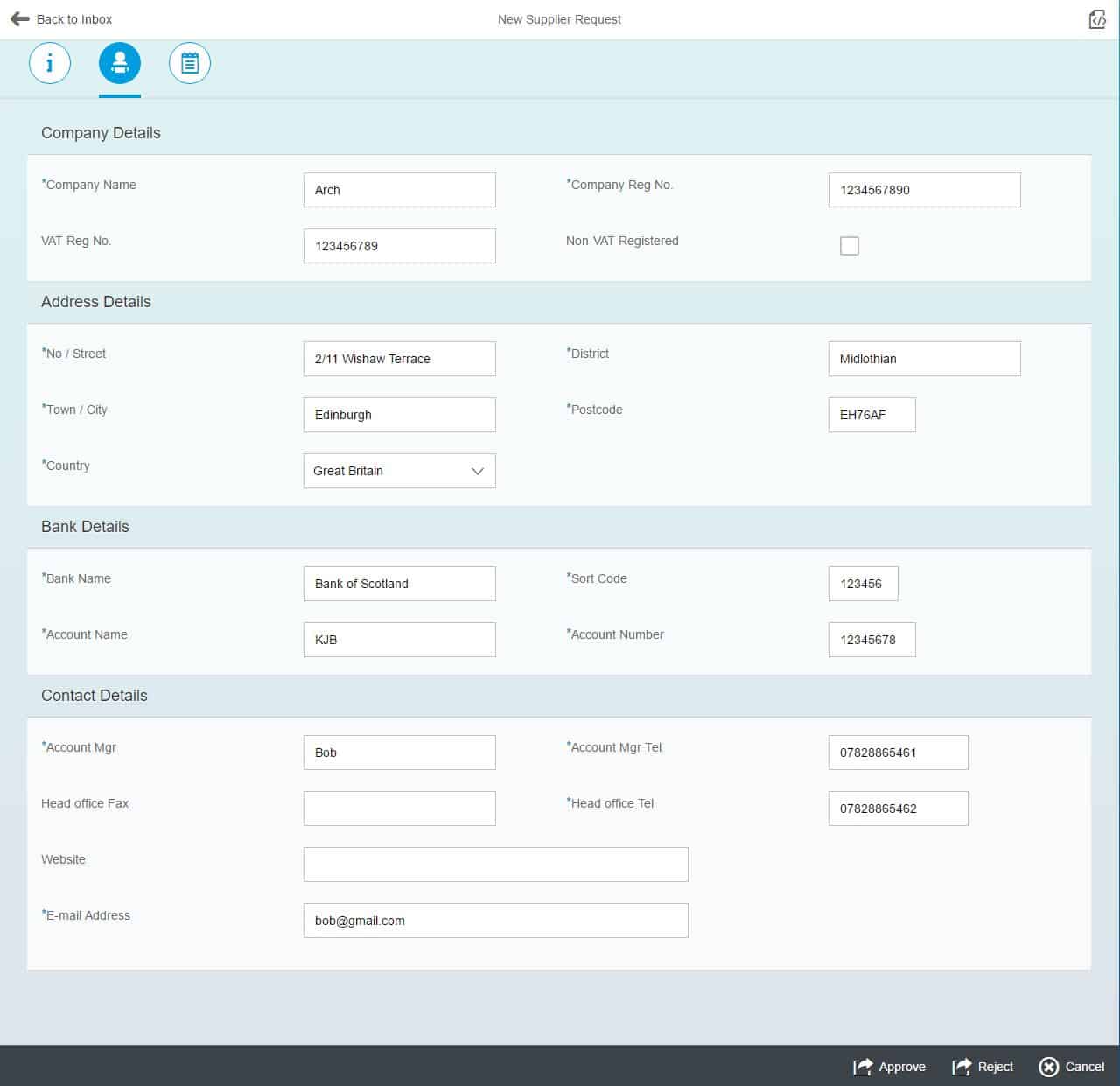Edit the Account Name field KJB
This screenshot has width=1120, height=1086.
click(400, 640)
